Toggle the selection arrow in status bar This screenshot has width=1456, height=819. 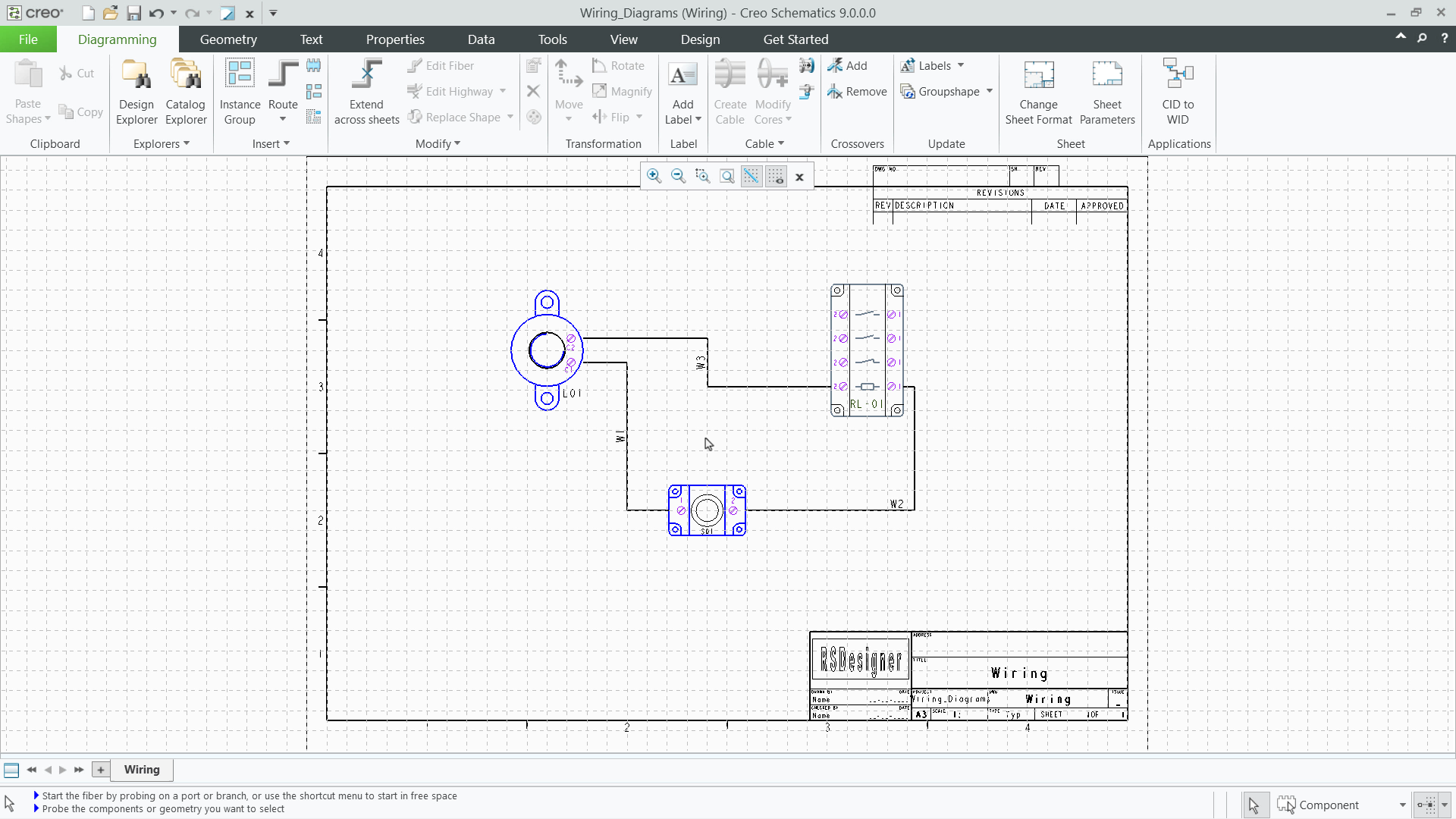pyautogui.click(x=1254, y=805)
